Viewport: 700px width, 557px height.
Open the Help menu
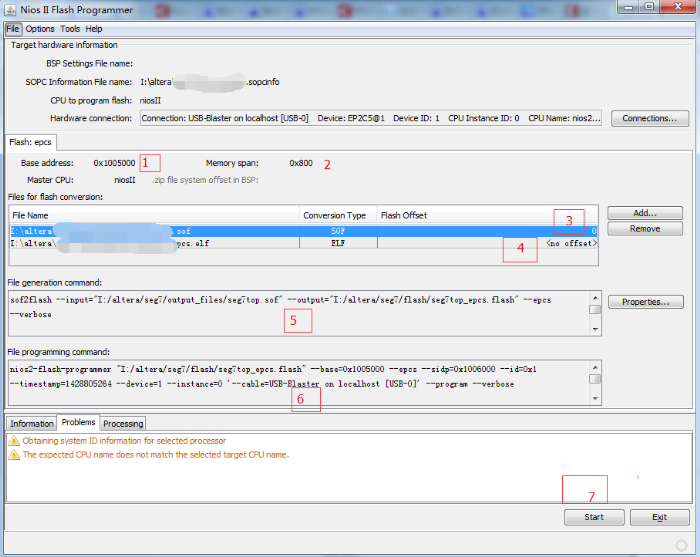click(x=94, y=29)
